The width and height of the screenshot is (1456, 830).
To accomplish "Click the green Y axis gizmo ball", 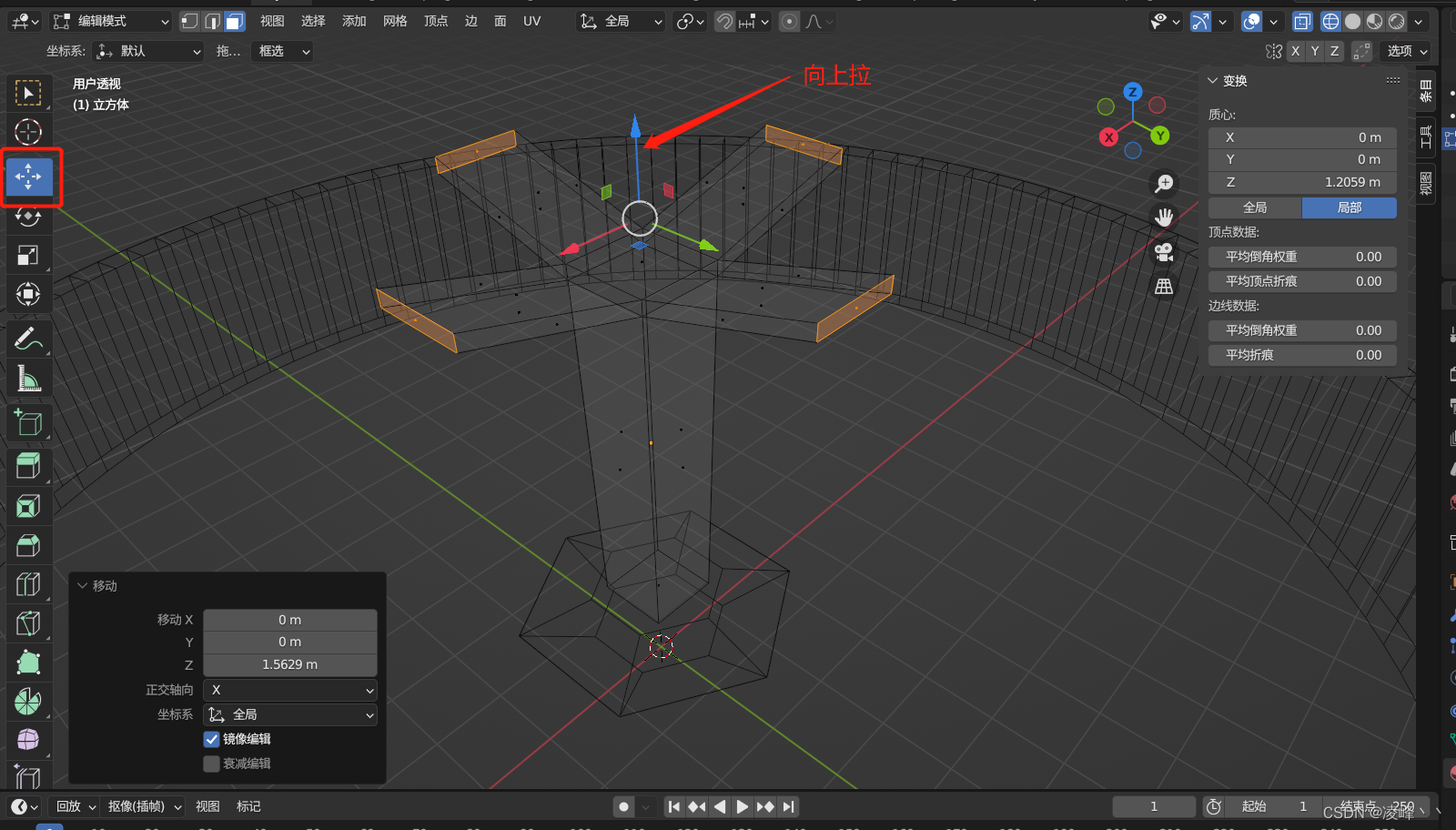I will pos(1159,136).
